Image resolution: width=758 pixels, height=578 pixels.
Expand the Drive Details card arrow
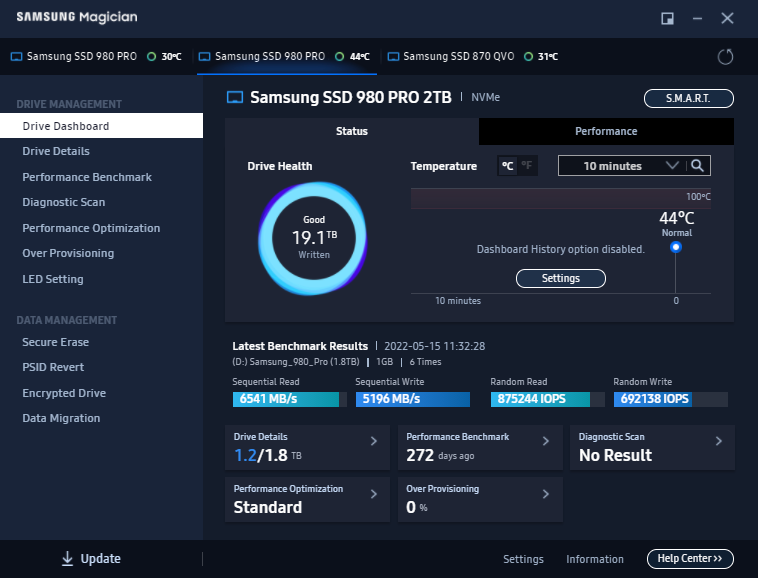point(374,441)
